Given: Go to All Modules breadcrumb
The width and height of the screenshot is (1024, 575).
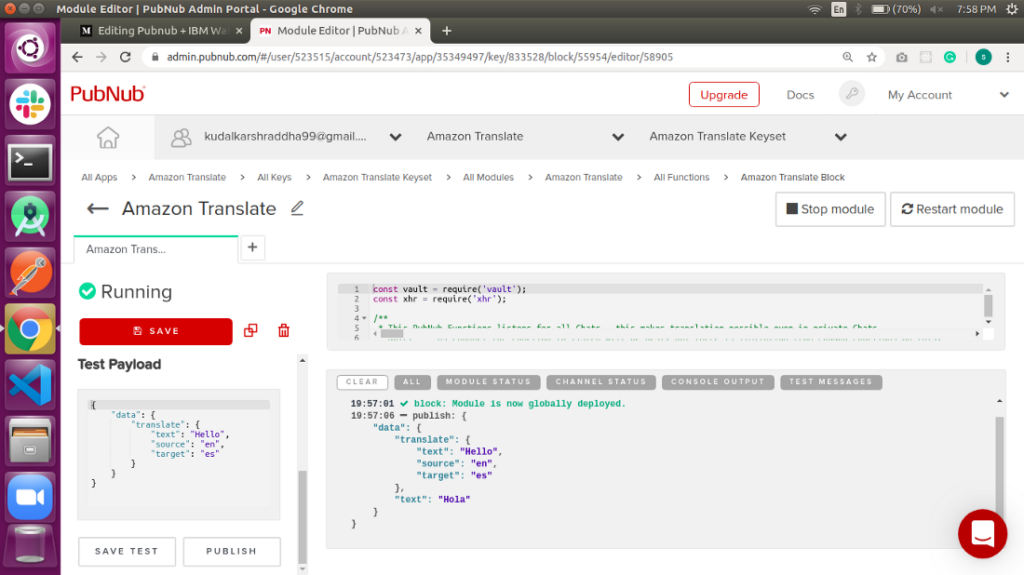Looking at the screenshot, I should 488,177.
